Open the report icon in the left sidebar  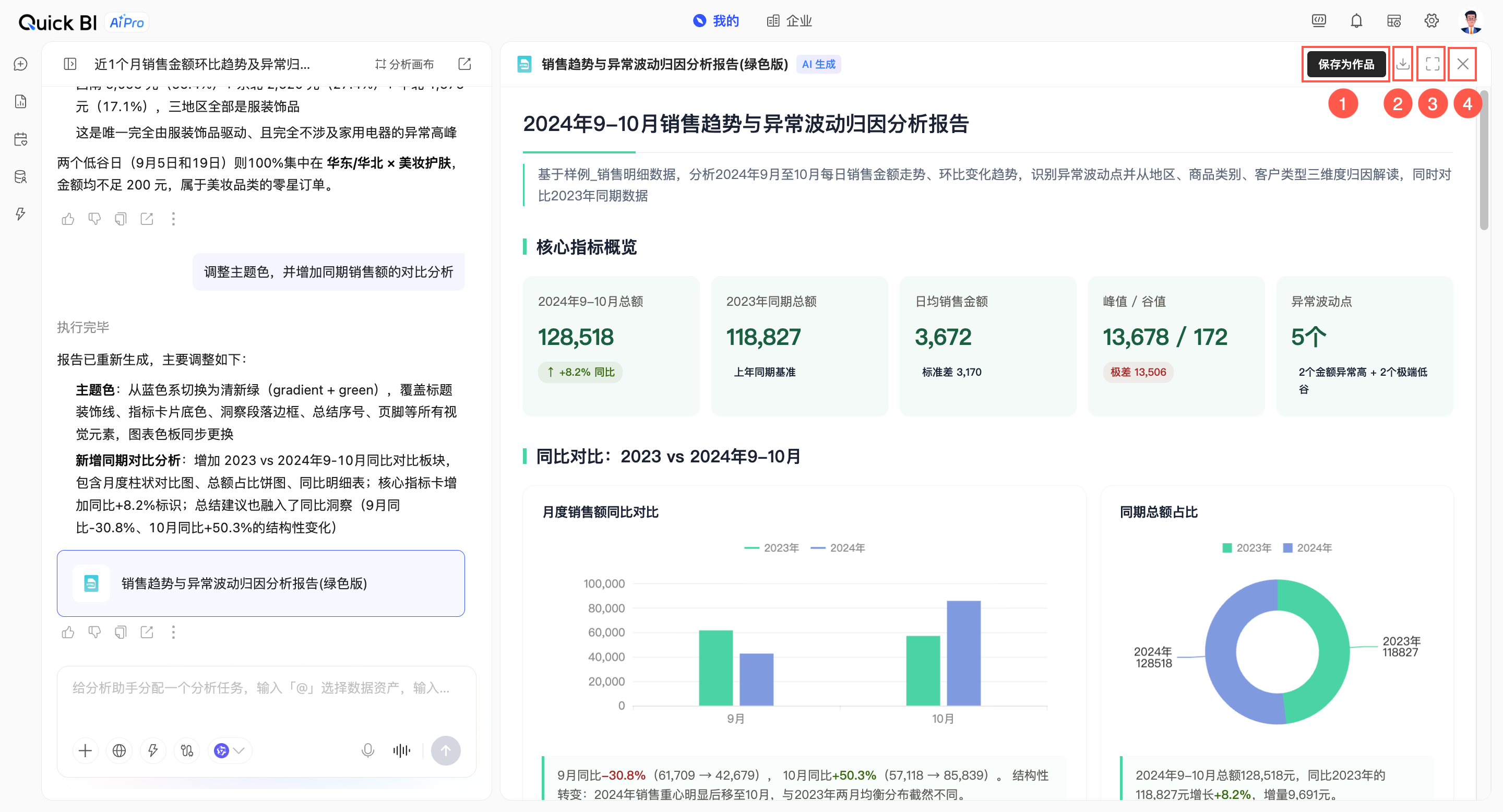[21, 101]
